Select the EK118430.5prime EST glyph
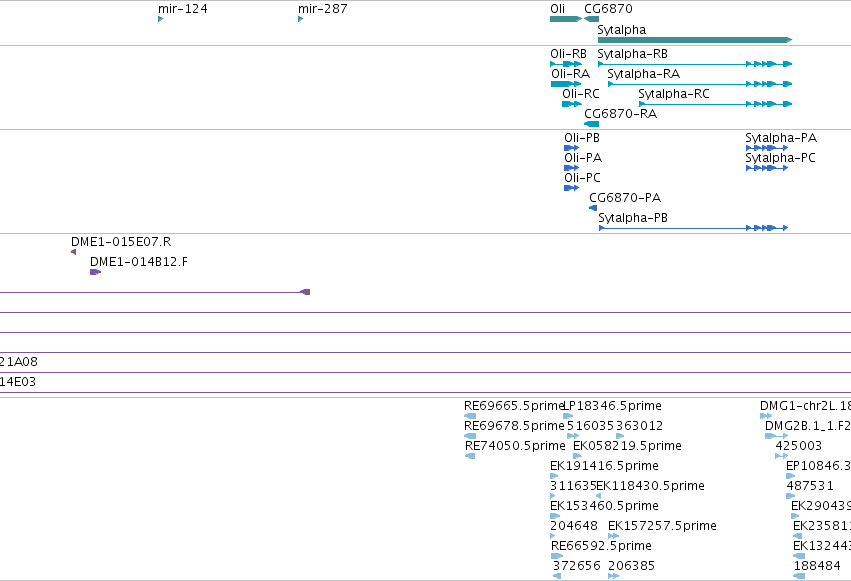The image size is (851, 581). [599, 496]
